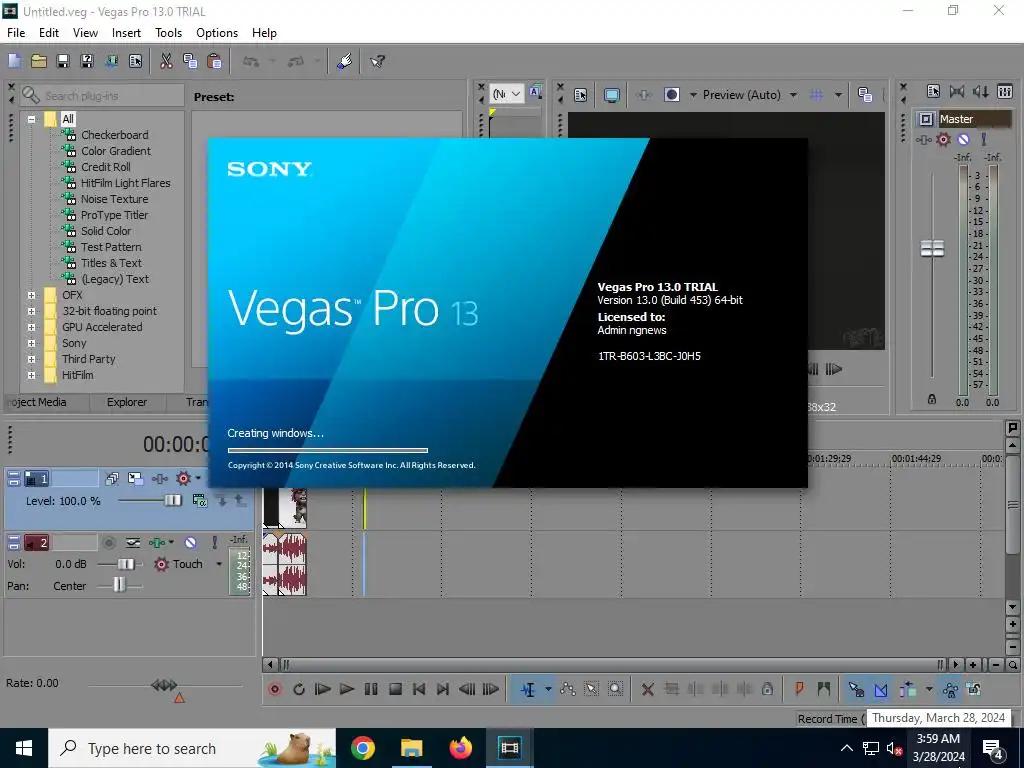Click the New project icon in main toolbar
This screenshot has height=768, width=1024.
coord(14,61)
